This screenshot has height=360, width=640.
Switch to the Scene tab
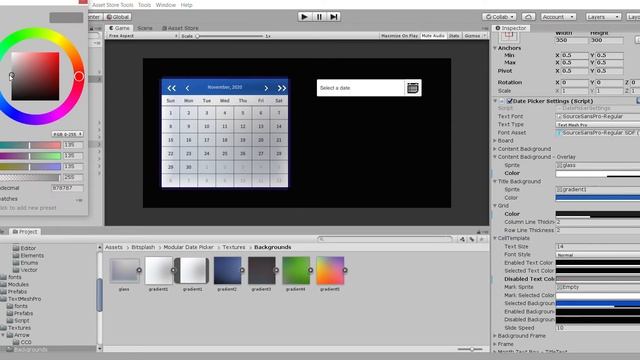point(144,28)
